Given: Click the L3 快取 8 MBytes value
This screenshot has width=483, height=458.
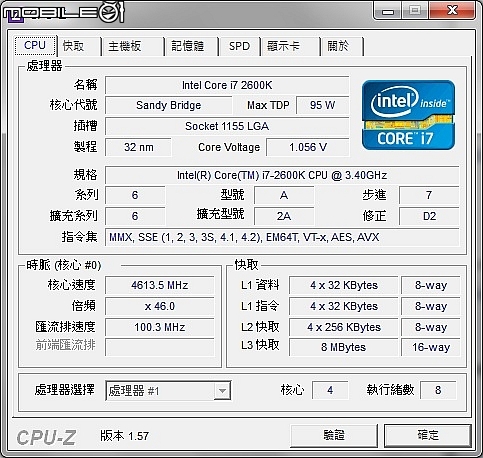Looking at the screenshot, I should pos(344,347).
